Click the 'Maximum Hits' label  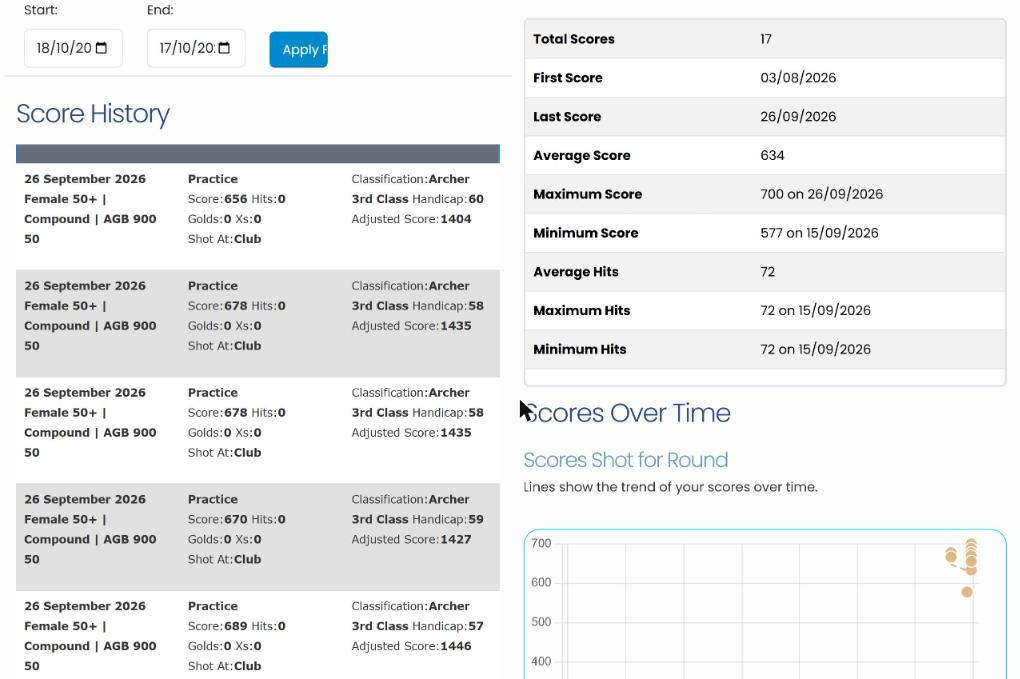[582, 311]
